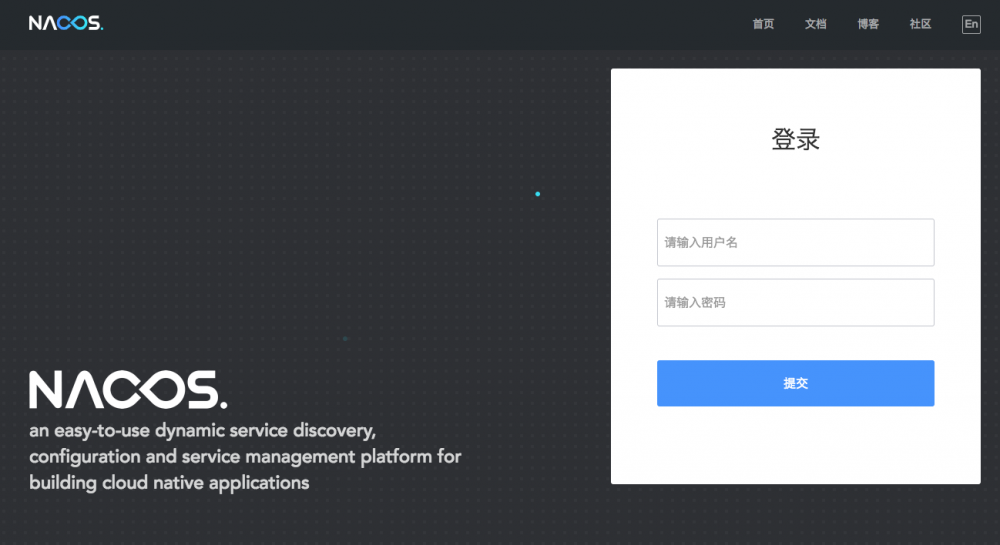Click the tagline line 'an easy-to-use dynamic service discovery,'

203,431
